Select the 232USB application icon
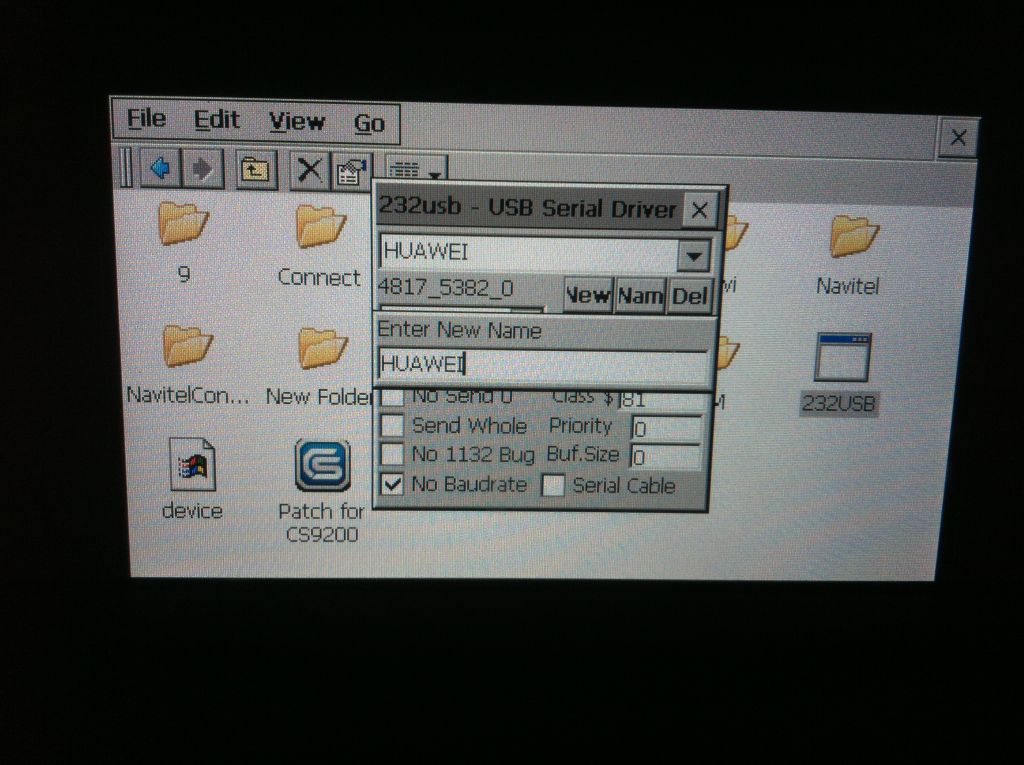Image resolution: width=1024 pixels, height=765 pixels. pyautogui.click(x=839, y=374)
